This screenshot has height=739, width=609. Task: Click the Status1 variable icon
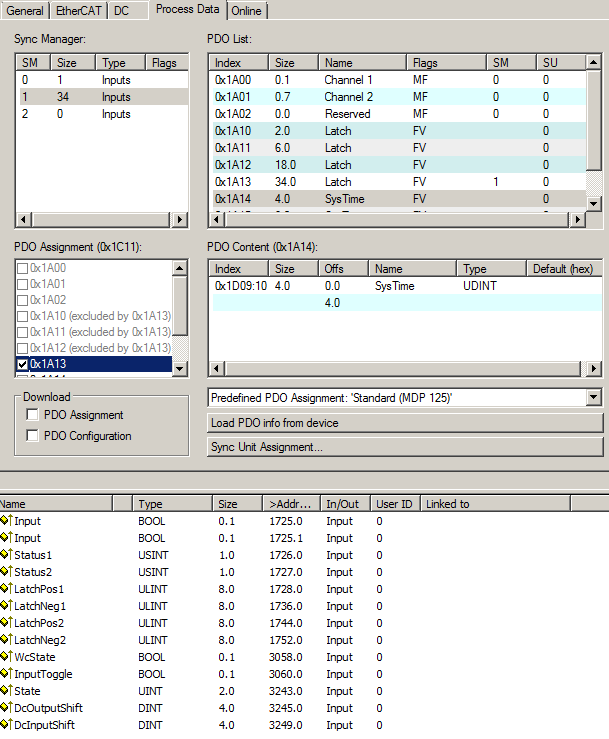pos(6,554)
